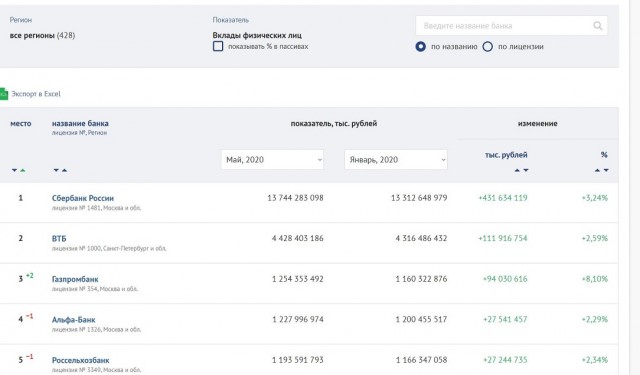
Task: Open region selector 'все регионы'
Action: pyautogui.click(x=42, y=36)
